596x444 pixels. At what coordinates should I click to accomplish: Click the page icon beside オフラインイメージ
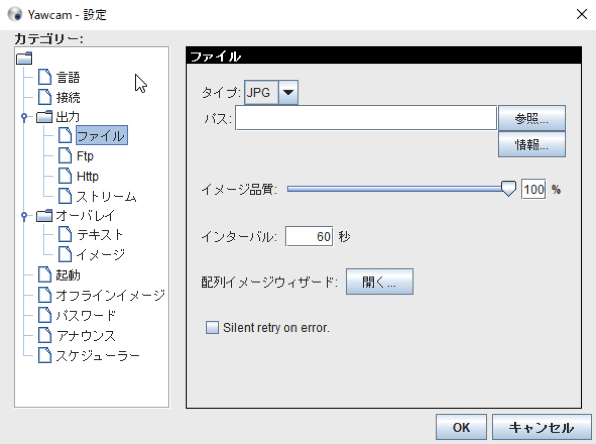click(44, 295)
